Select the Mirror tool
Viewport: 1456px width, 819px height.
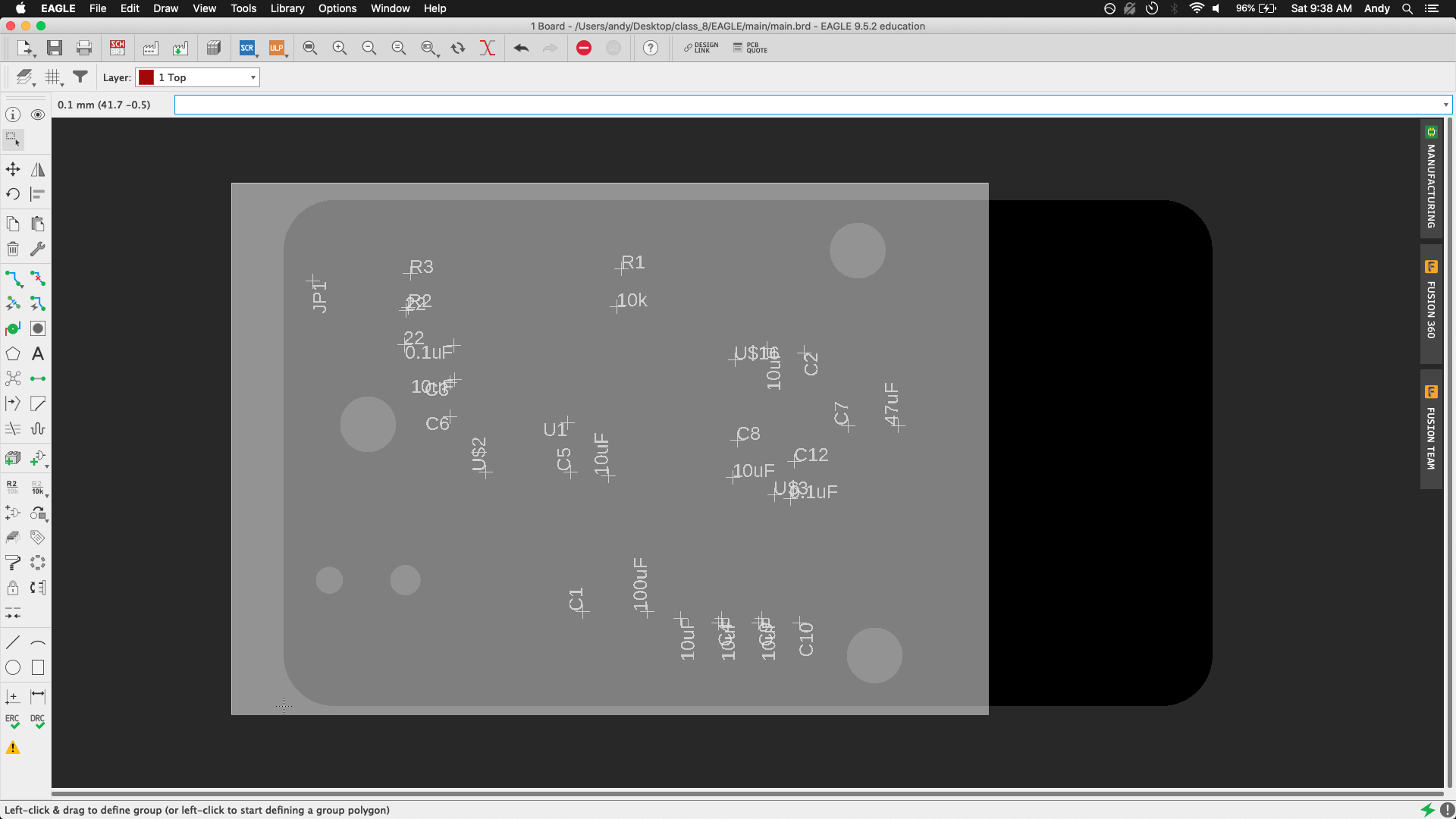pos(38,169)
